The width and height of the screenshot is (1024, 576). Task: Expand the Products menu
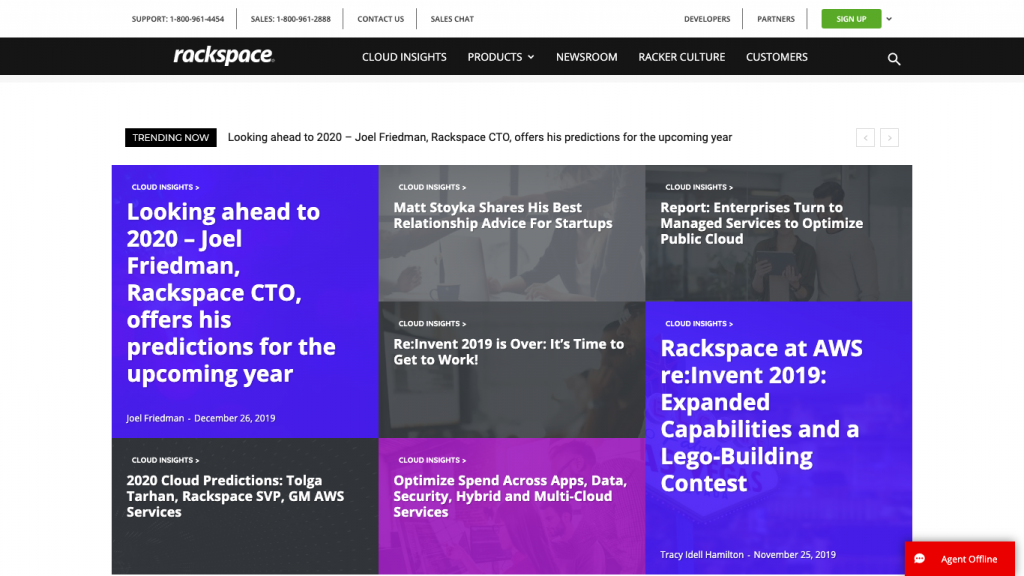pos(501,57)
